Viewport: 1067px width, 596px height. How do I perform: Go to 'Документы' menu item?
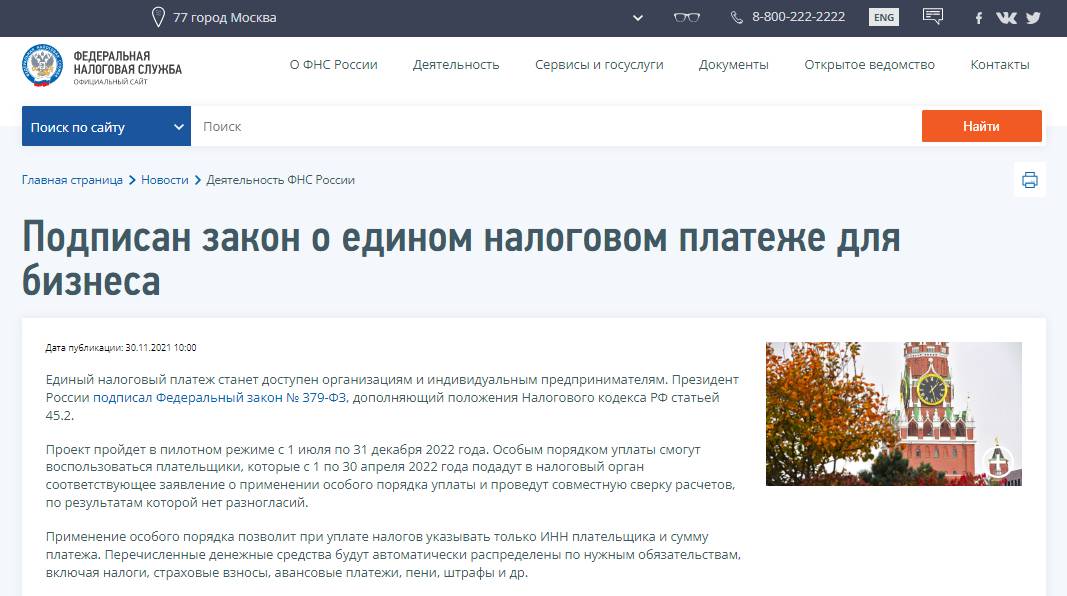point(733,65)
